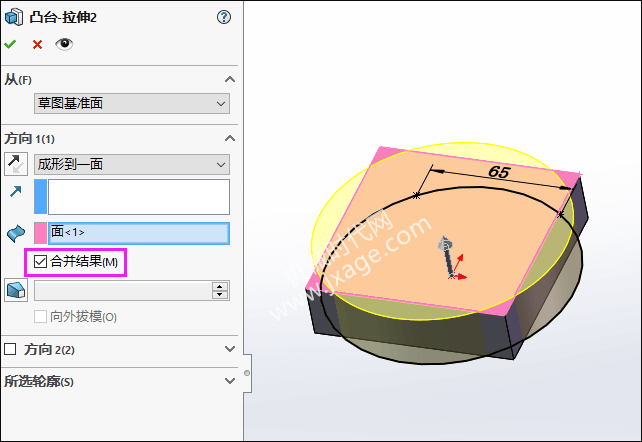642x442 pixels.
Task: Open help for Boss-Extrude2
Action: [224, 17]
